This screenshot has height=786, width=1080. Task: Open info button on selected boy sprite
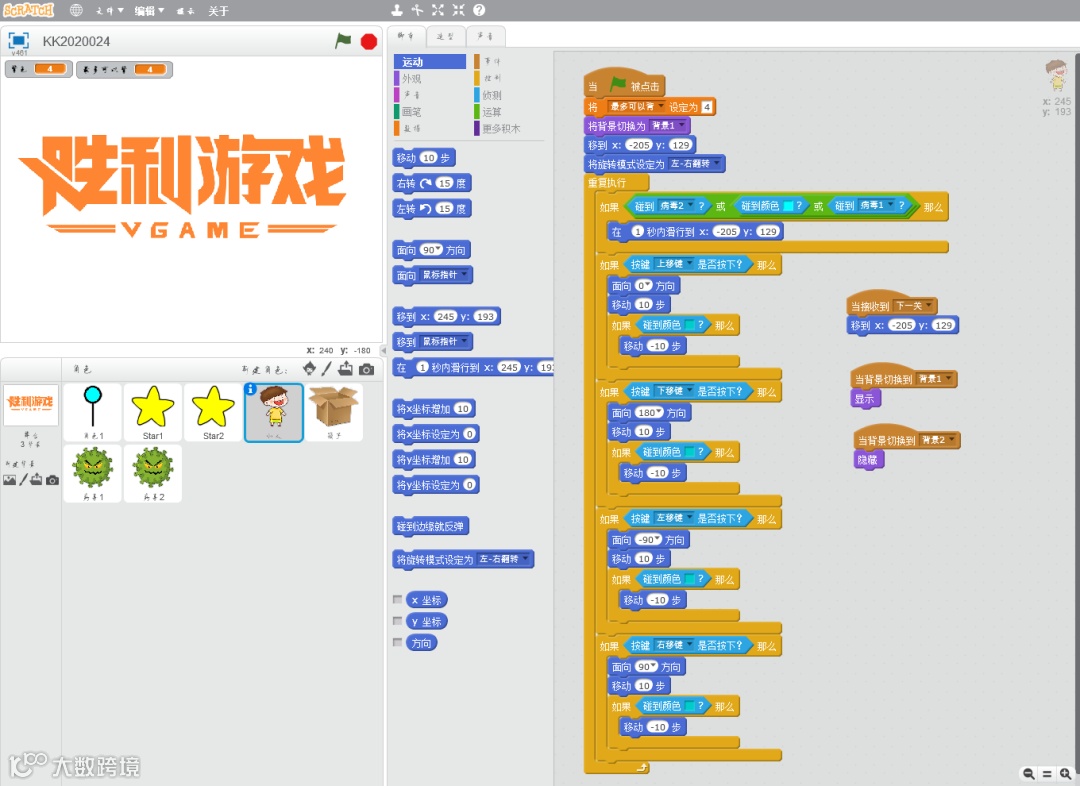251,389
